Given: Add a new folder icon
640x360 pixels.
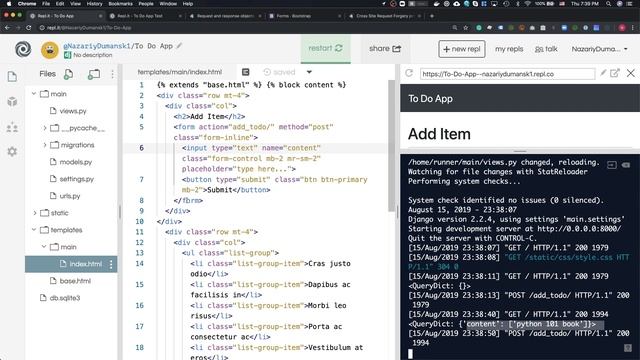Looking at the screenshot, I should point(94,74).
